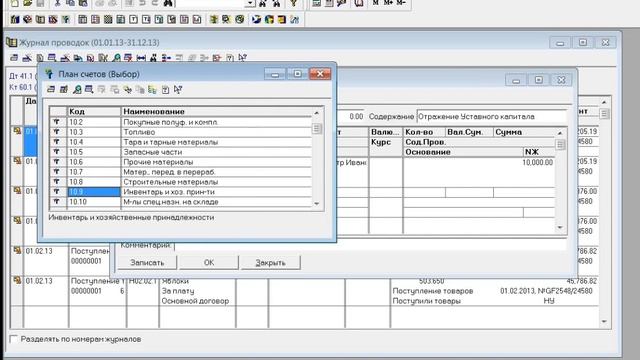Toggle Разделять по номерам журналов checkbox
This screenshot has width=640, height=360.
click(14, 339)
